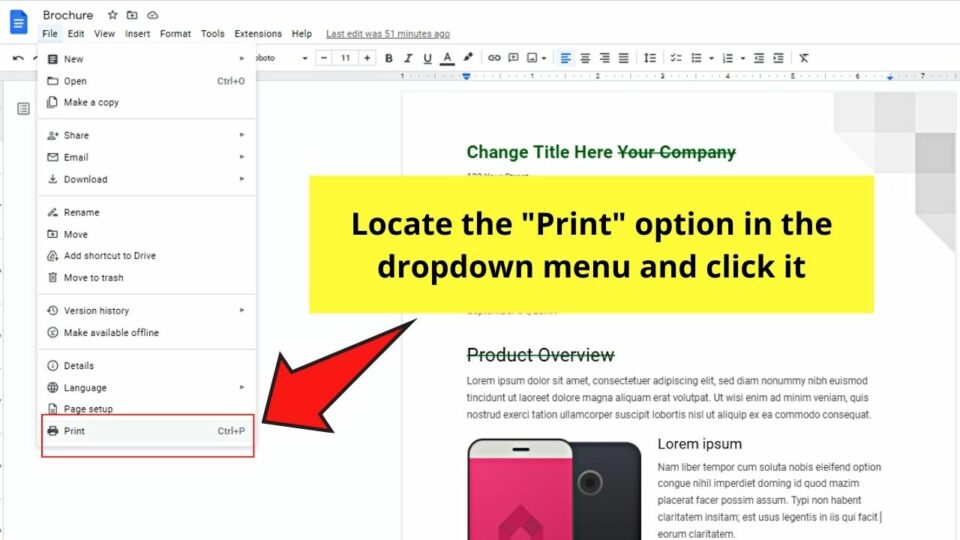The height and width of the screenshot is (540, 960).
Task: Choose Make available offline
Action: tap(147, 332)
